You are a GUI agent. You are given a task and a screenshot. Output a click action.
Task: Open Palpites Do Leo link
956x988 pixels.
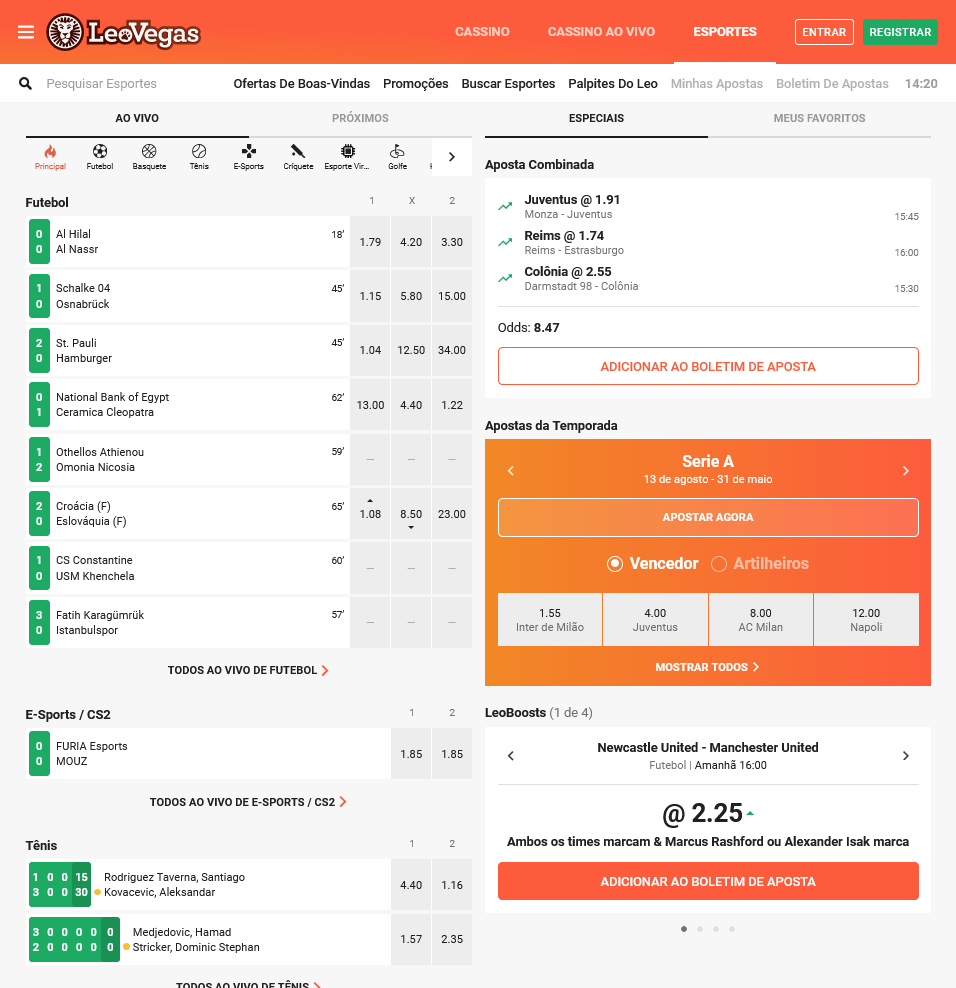pos(613,83)
